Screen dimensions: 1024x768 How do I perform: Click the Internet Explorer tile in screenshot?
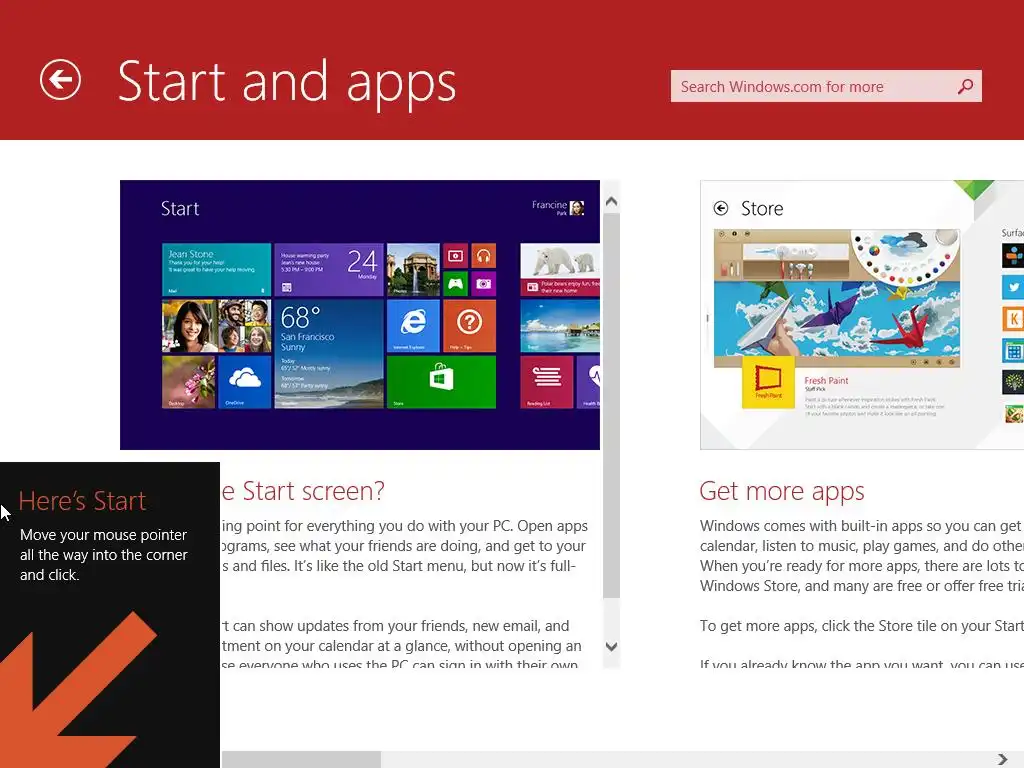coord(413,325)
